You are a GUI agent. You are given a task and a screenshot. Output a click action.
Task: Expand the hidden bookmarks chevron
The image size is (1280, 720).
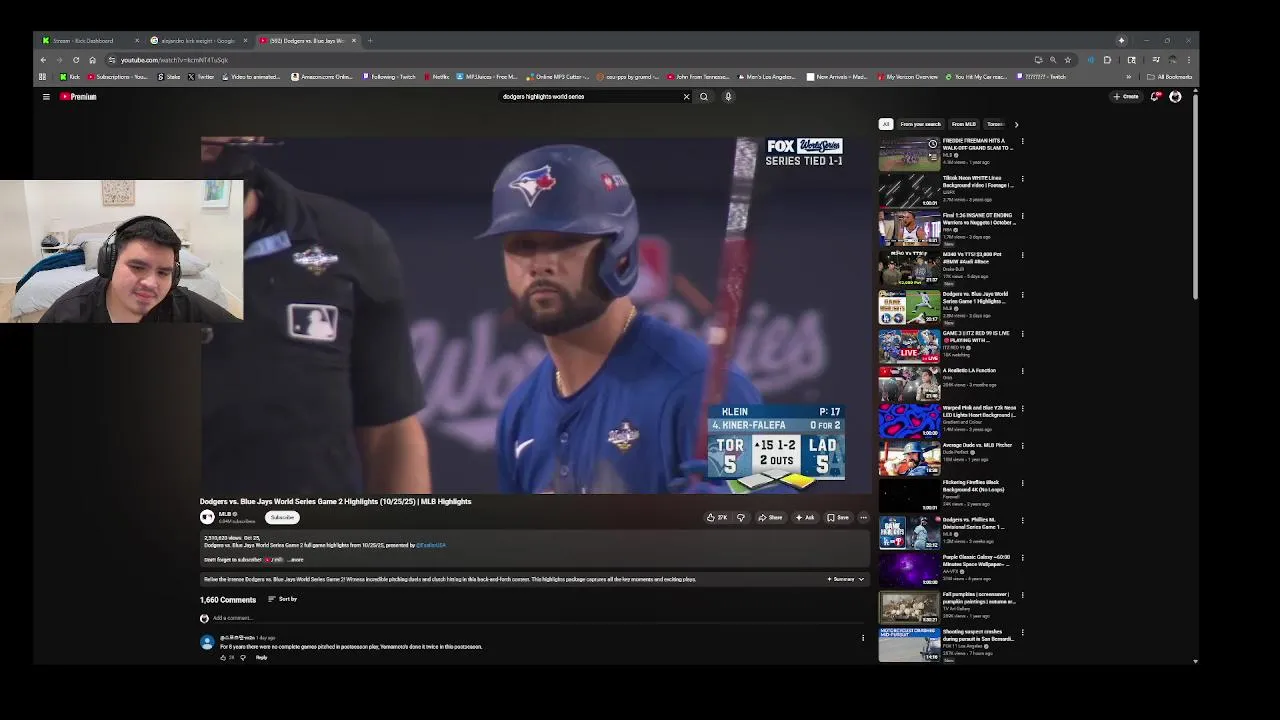[x=1129, y=77]
